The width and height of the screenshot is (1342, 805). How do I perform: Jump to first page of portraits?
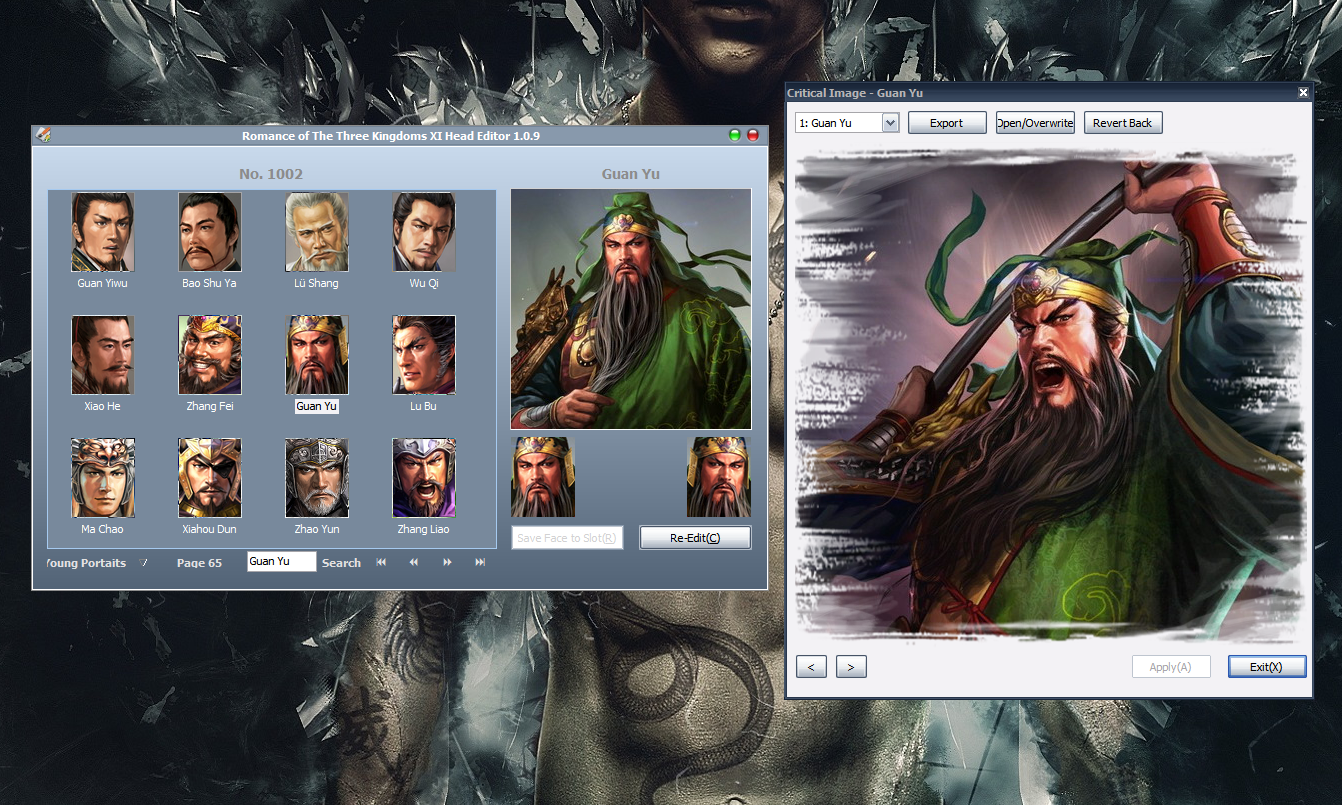[381, 562]
